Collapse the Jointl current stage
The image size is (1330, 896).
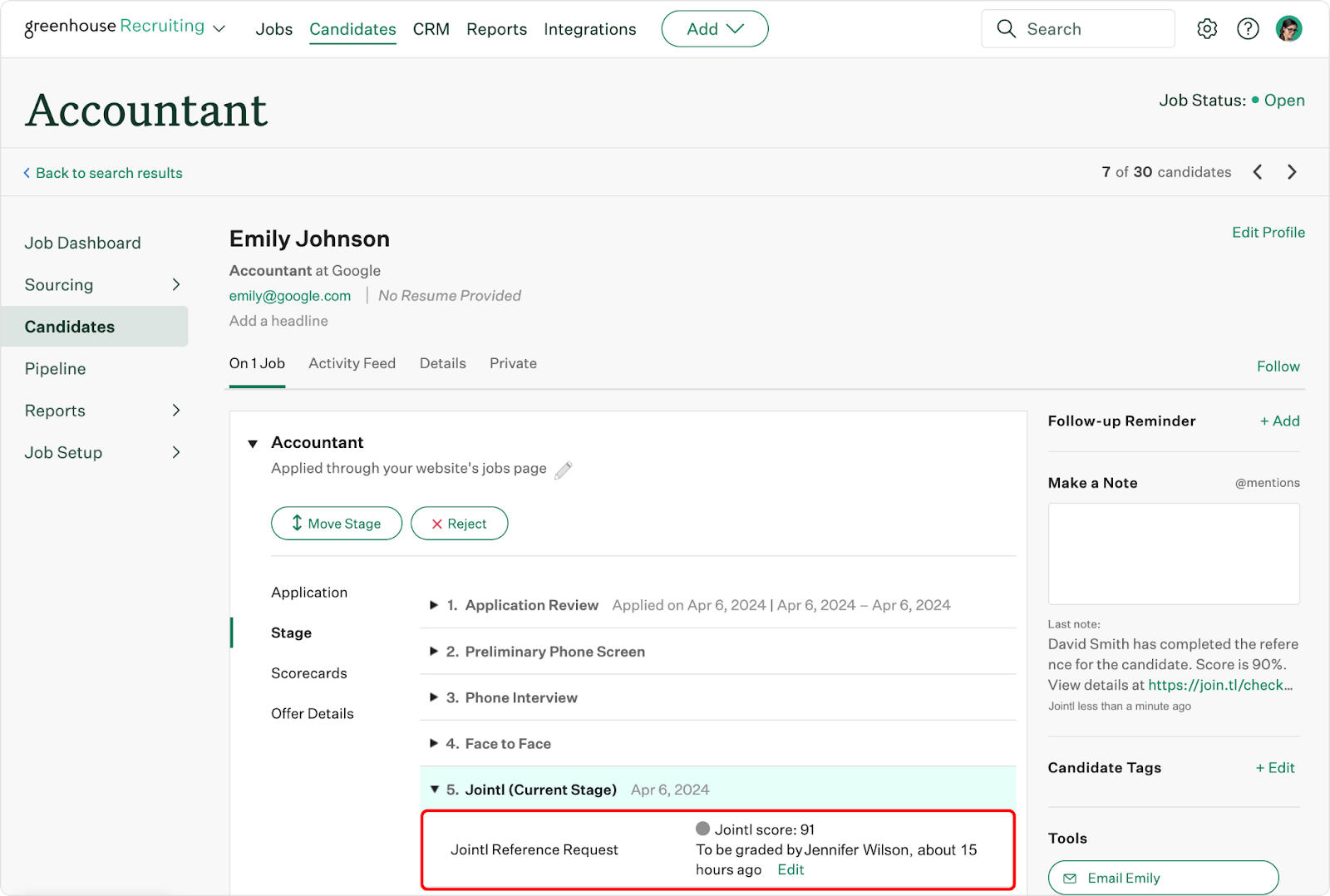pyautogui.click(x=434, y=790)
